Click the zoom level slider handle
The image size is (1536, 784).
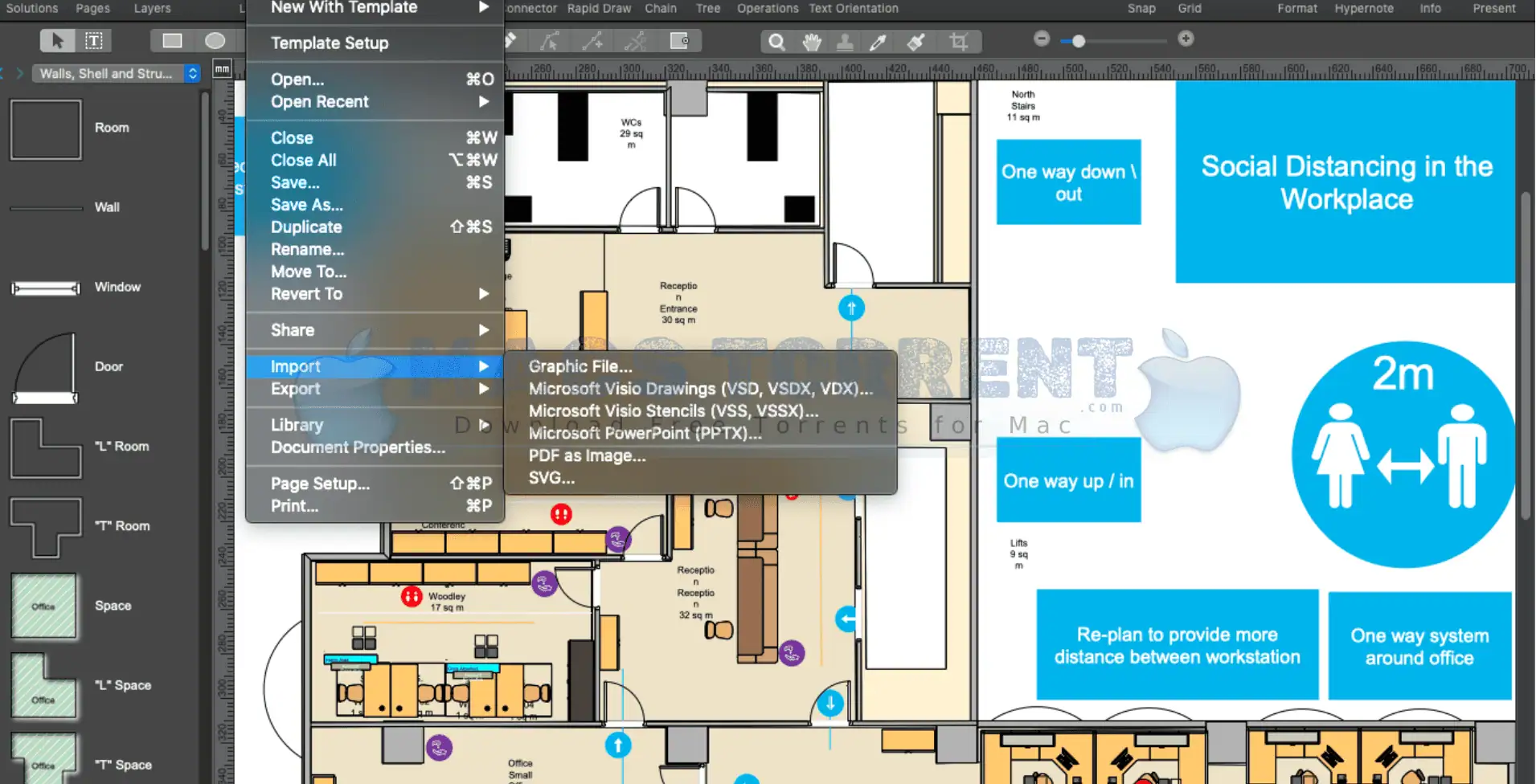click(x=1079, y=41)
